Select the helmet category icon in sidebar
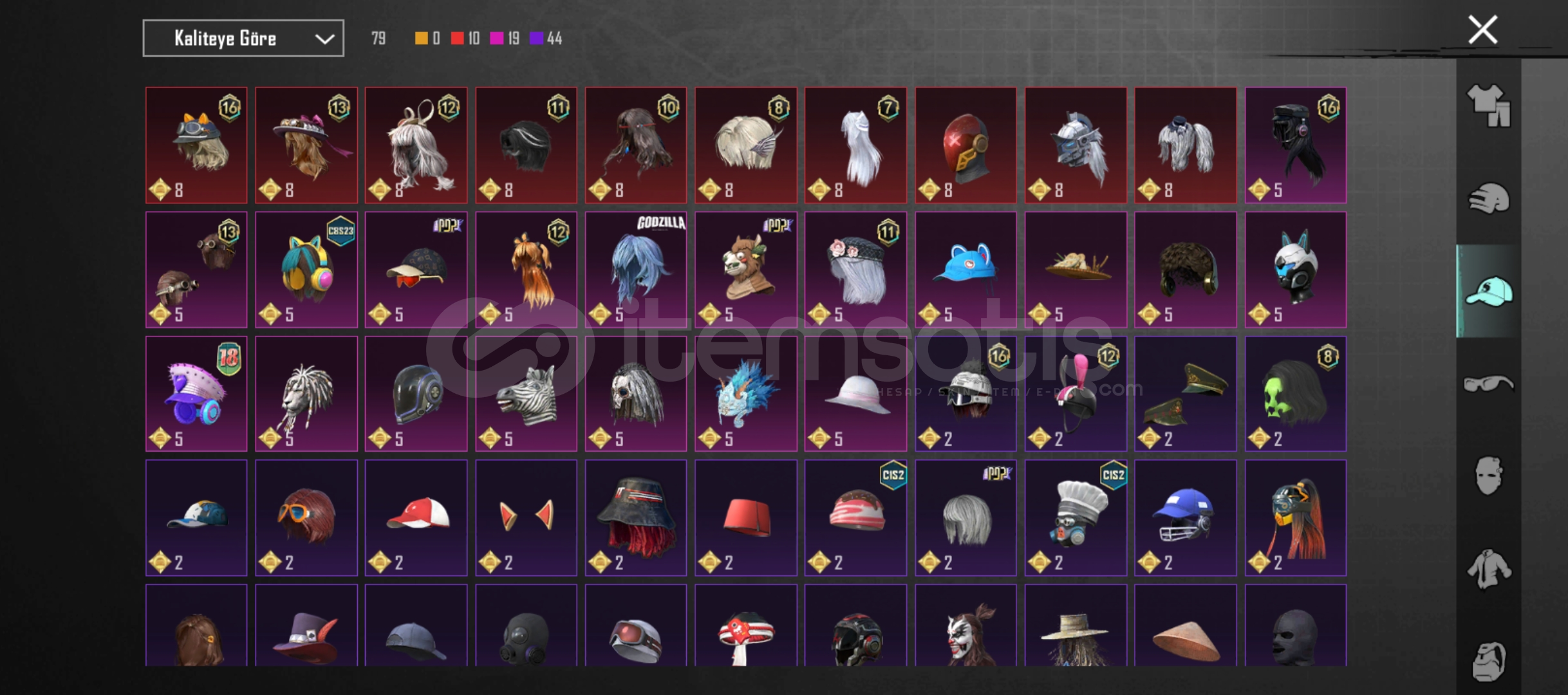 pos(1489,198)
